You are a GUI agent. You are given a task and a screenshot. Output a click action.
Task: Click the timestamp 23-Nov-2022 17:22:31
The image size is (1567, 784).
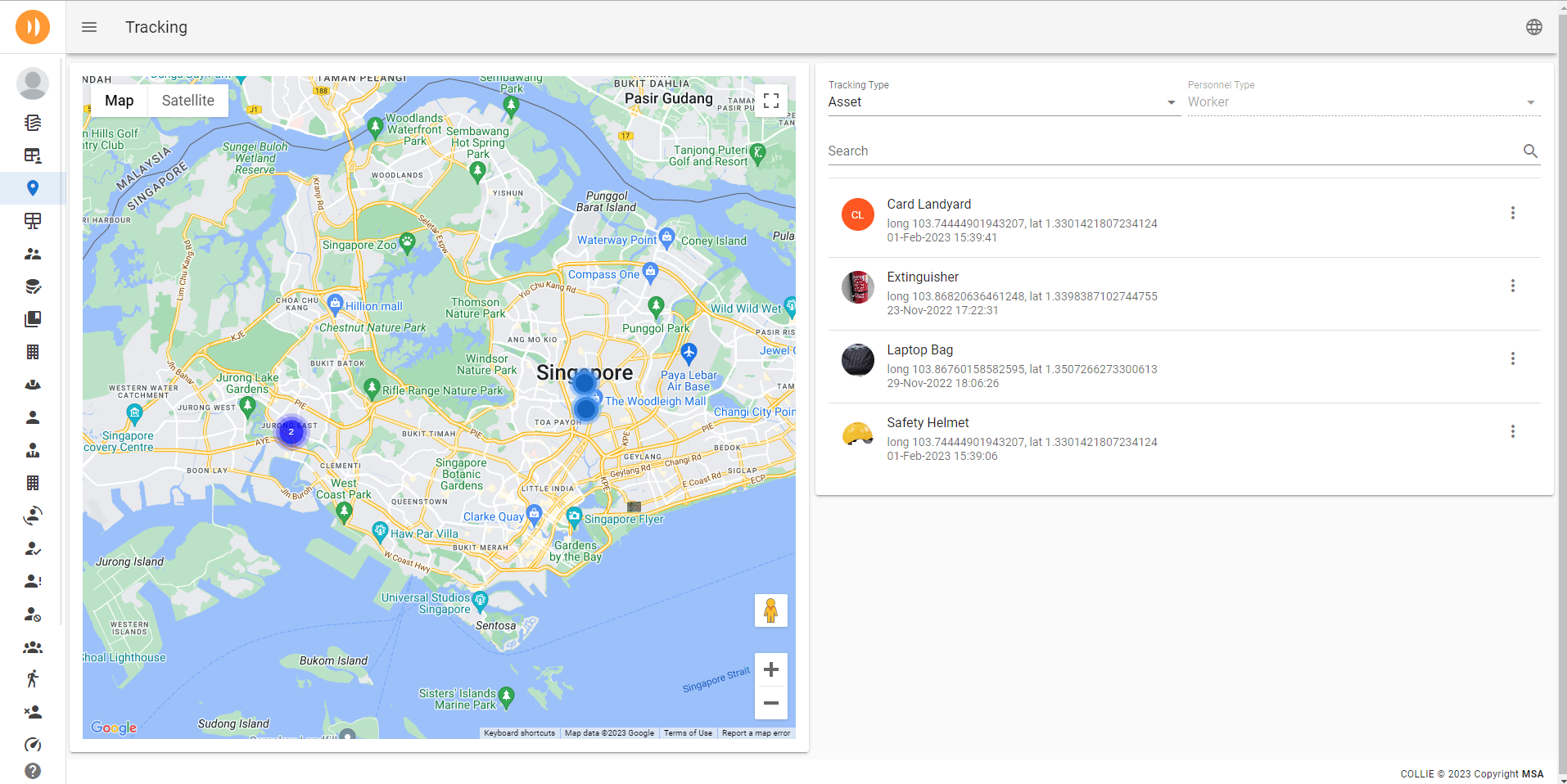942,311
